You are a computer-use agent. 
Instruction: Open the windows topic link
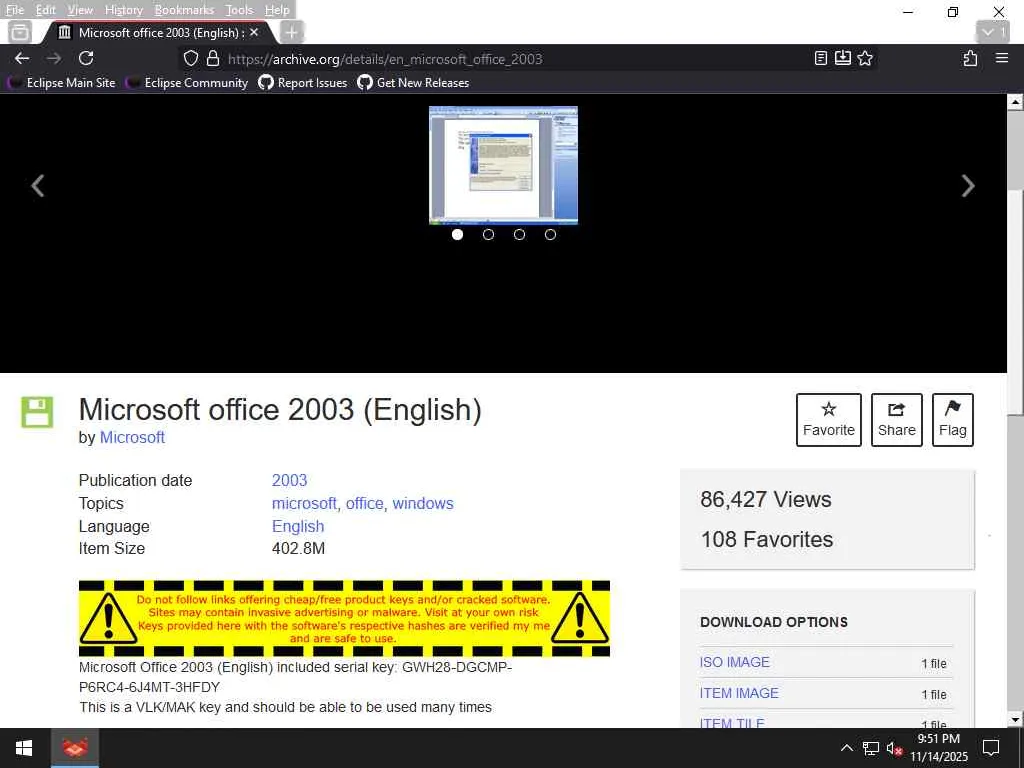[x=423, y=503]
